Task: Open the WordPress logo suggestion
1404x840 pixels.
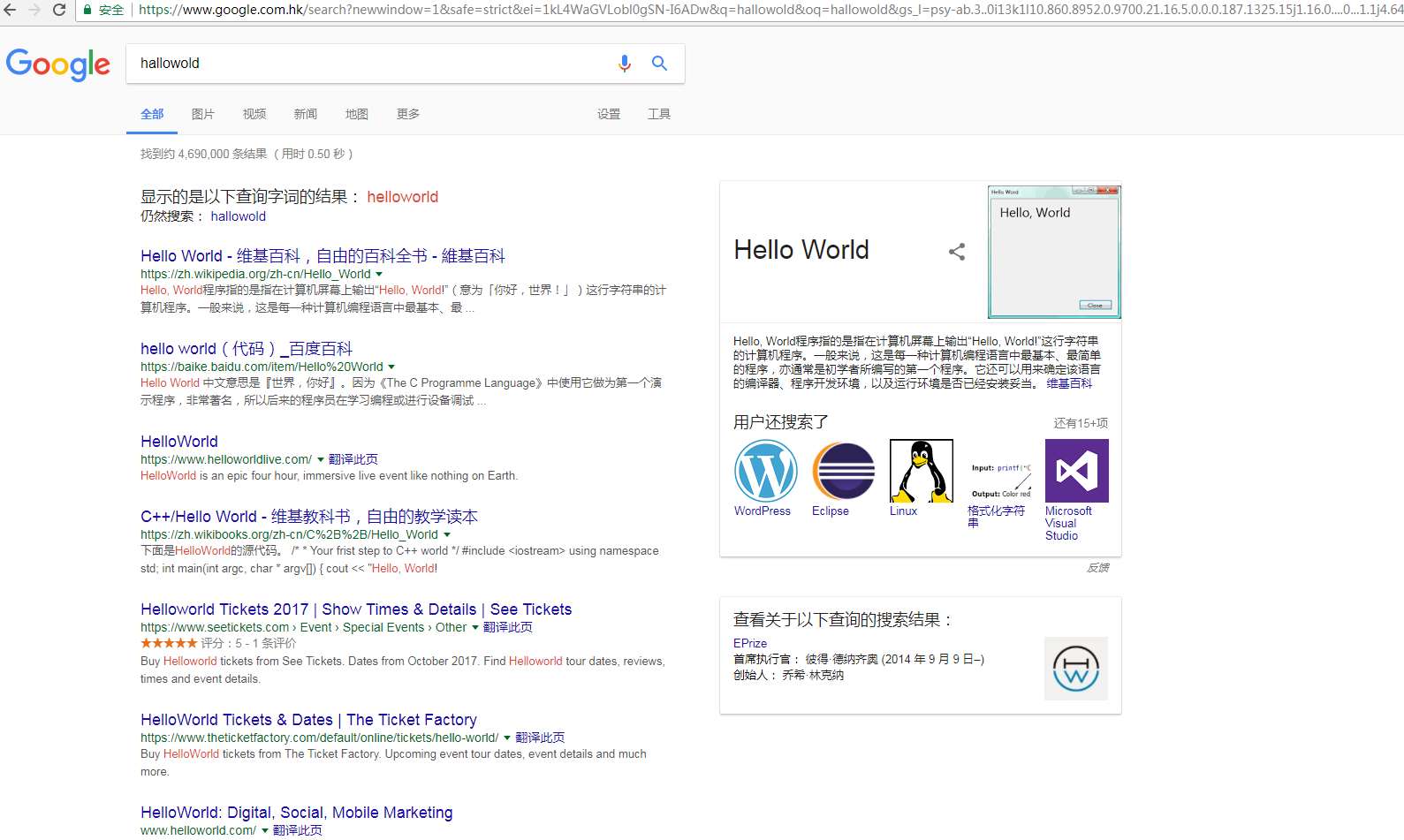Action: (766, 471)
